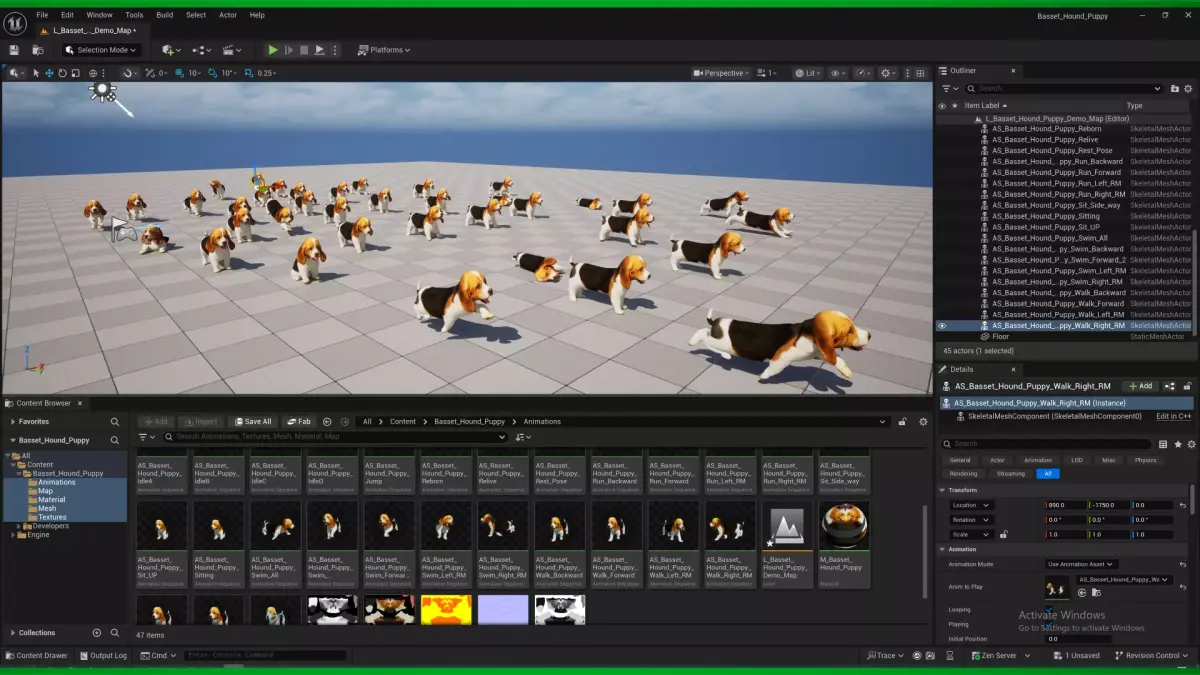Screen dimensions: 1200x675
Task: Expand the Developers folder
Action: (x=19, y=526)
